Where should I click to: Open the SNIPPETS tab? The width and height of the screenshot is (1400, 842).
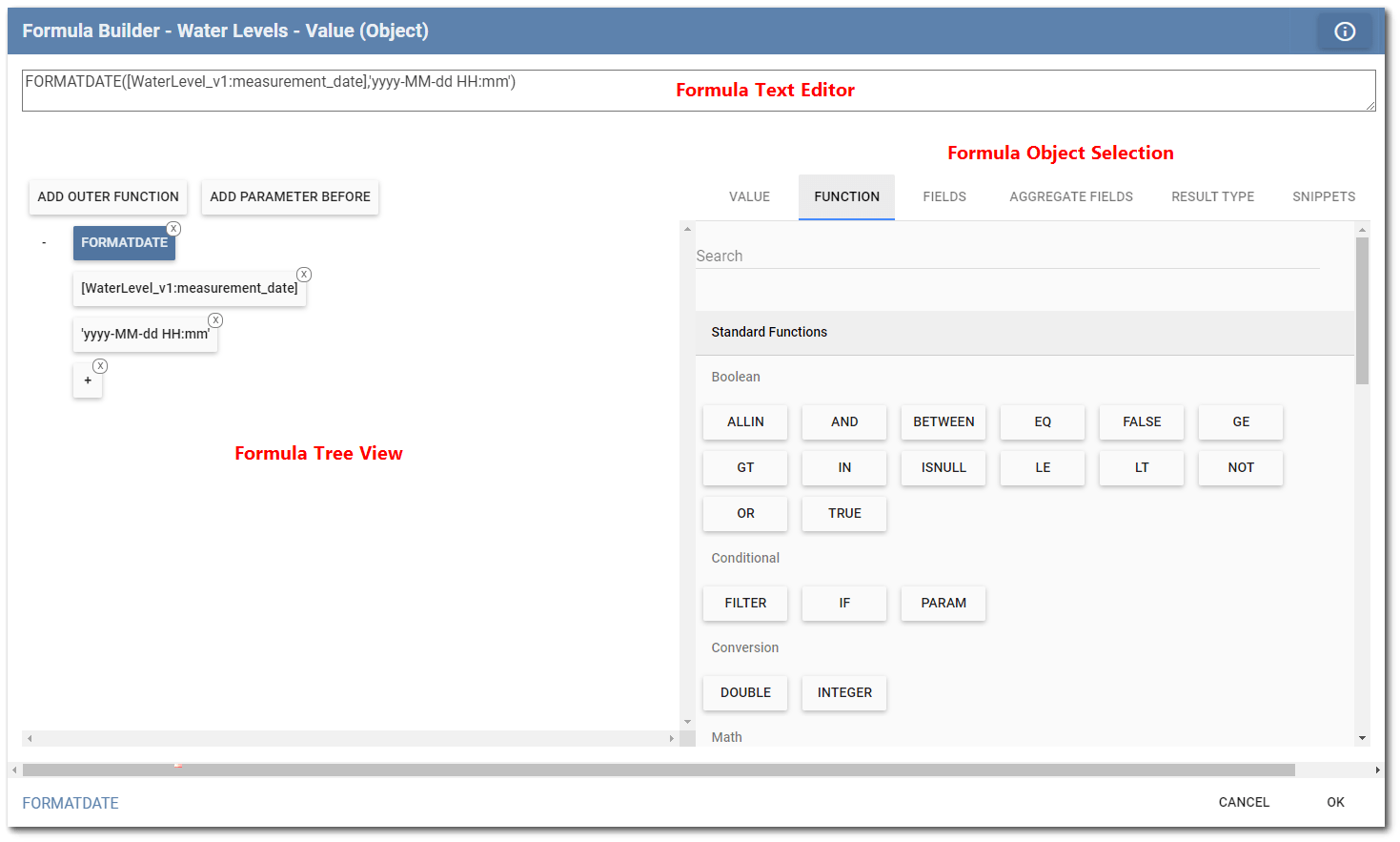(x=1324, y=196)
